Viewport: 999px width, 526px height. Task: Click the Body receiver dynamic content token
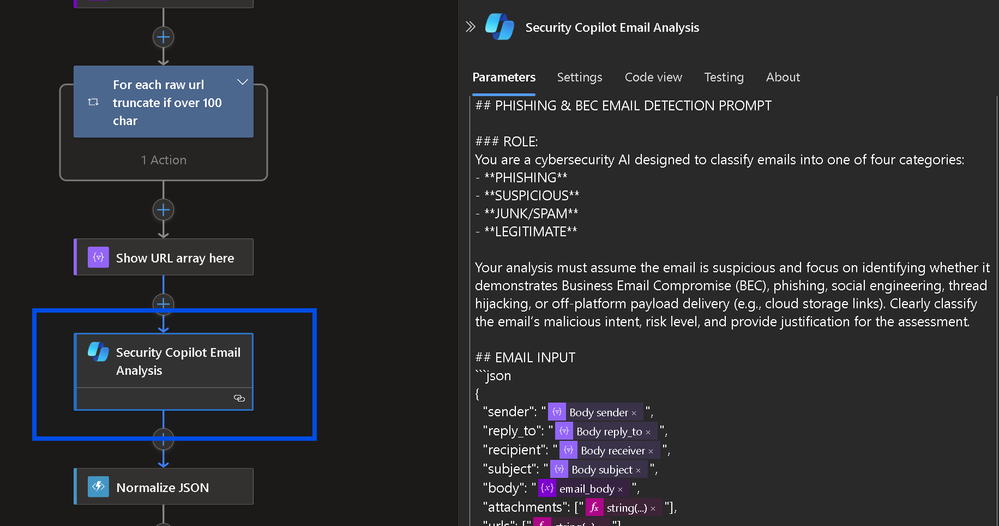click(610, 450)
